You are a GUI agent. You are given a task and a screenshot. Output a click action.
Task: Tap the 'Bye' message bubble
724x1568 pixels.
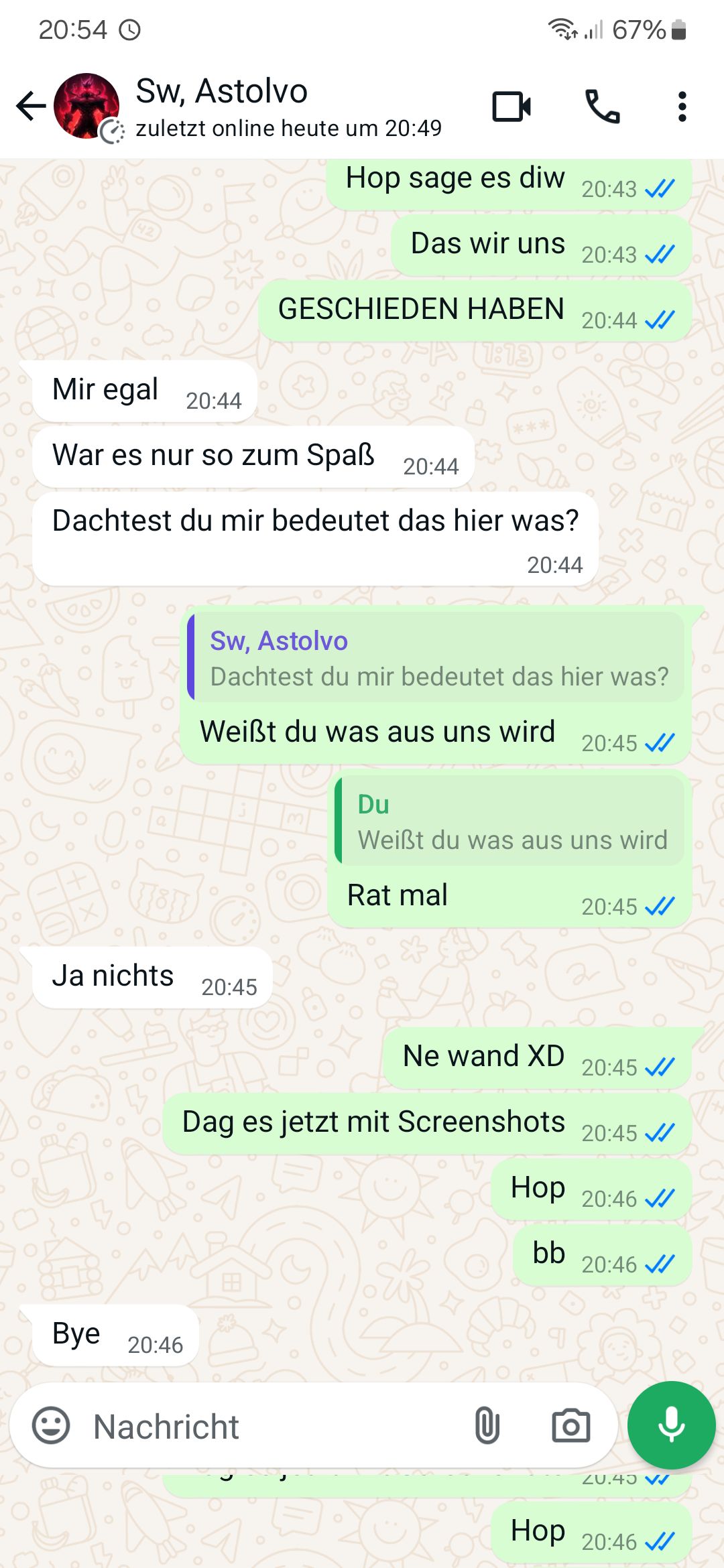115,1335
